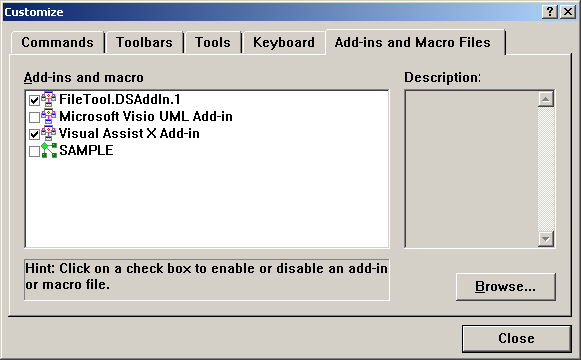
Task: Click the Browse... button
Action: (x=505, y=286)
